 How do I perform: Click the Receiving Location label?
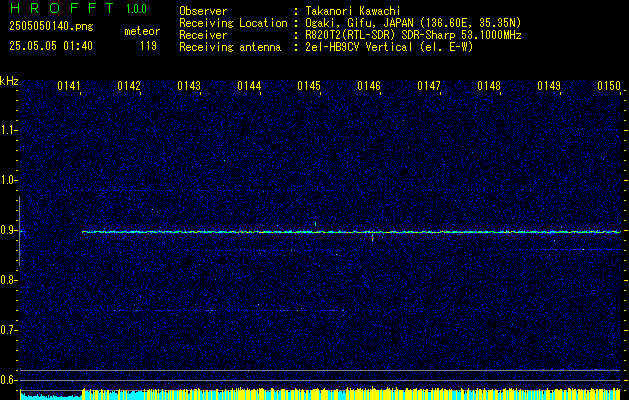(x=233, y=23)
